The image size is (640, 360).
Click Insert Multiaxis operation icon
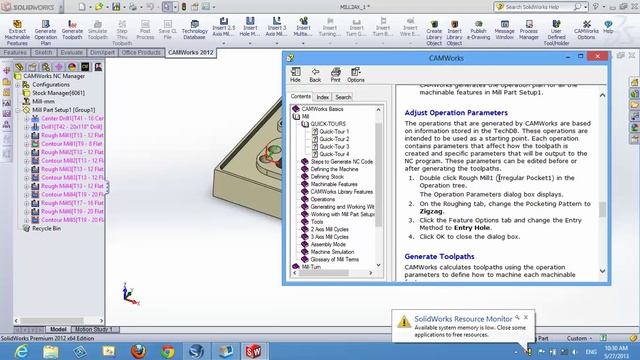[303, 27]
